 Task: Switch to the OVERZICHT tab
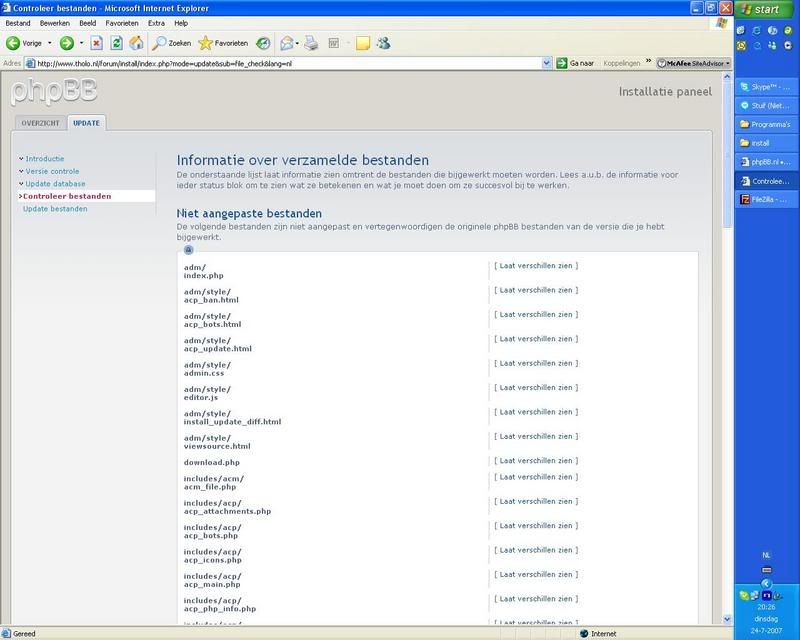click(x=41, y=123)
